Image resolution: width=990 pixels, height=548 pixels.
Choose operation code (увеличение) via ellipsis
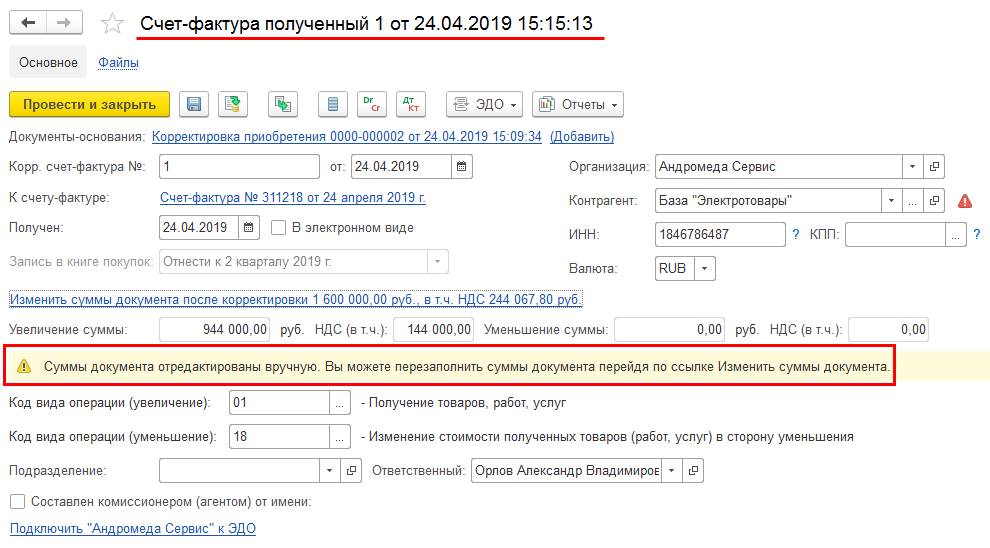point(340,403)
